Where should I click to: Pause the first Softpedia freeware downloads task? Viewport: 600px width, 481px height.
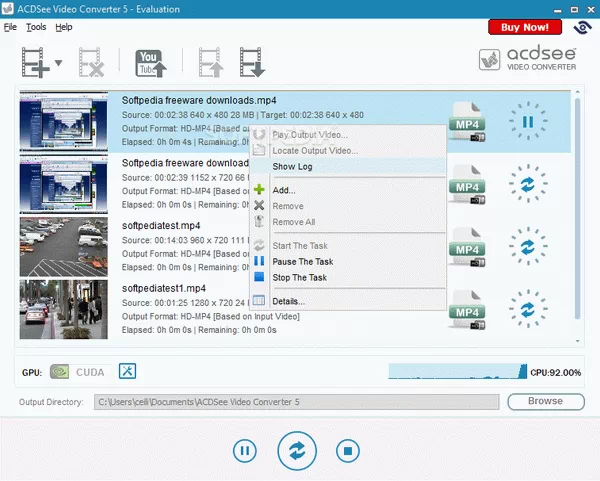pyautogui.click(x=528, y=121)
